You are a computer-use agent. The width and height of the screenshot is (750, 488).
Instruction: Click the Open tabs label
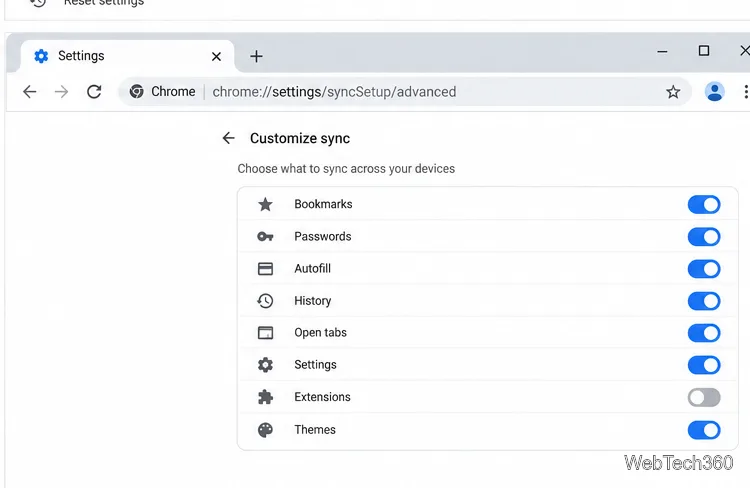(320, 333)
